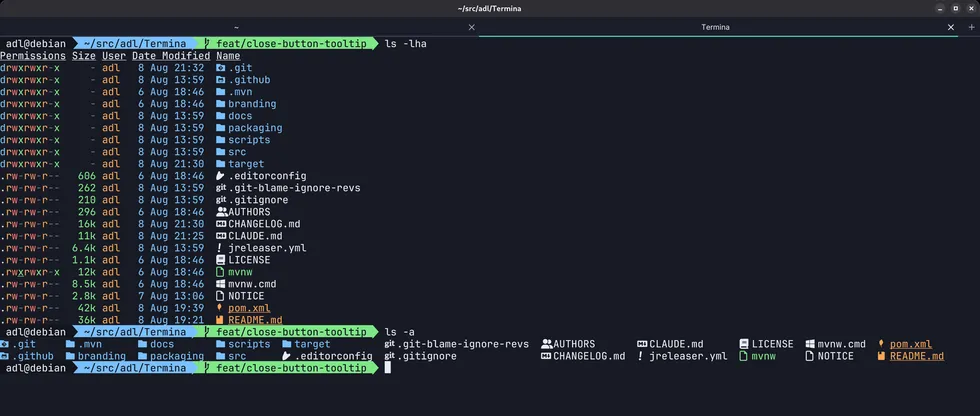Click the "ls -a" command text
This screenshot has width=980, height=416.
(x=400, y=332)
